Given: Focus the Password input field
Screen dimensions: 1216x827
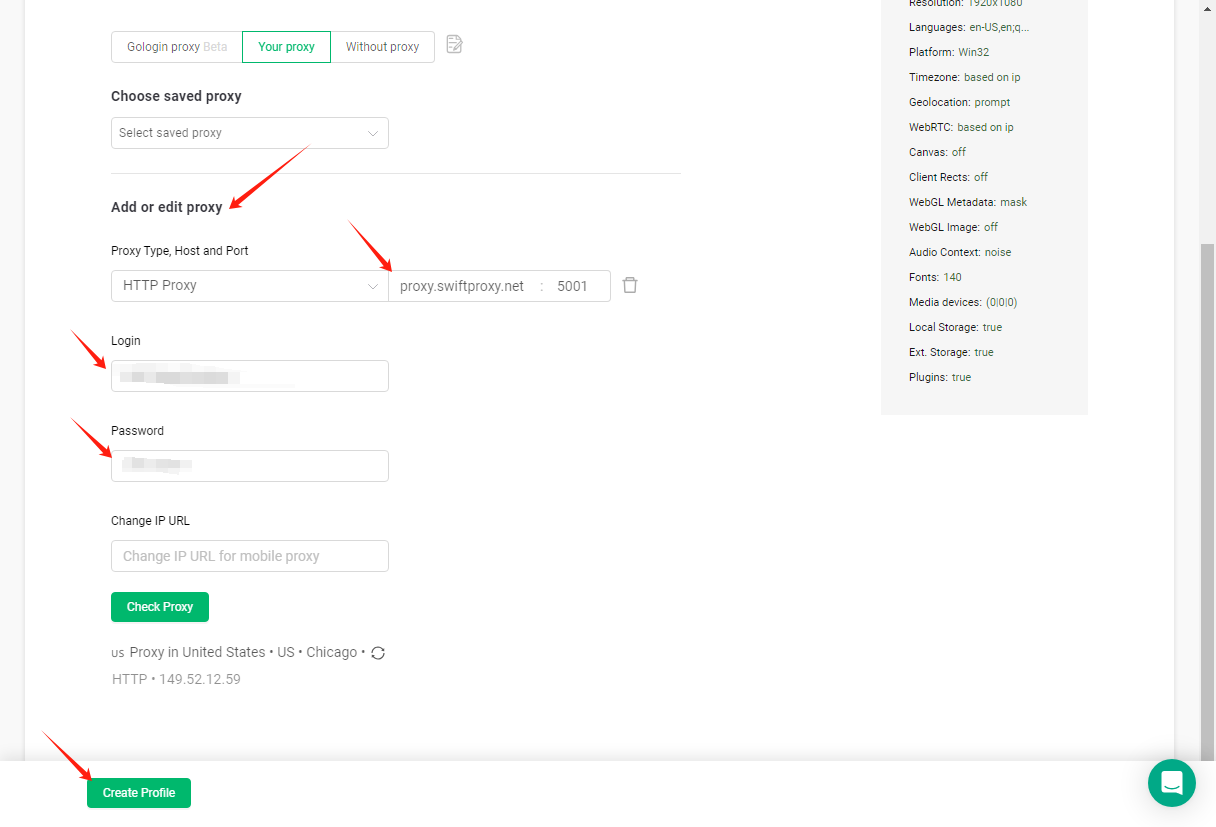Looking at the screenshot, I should point(249,466).
